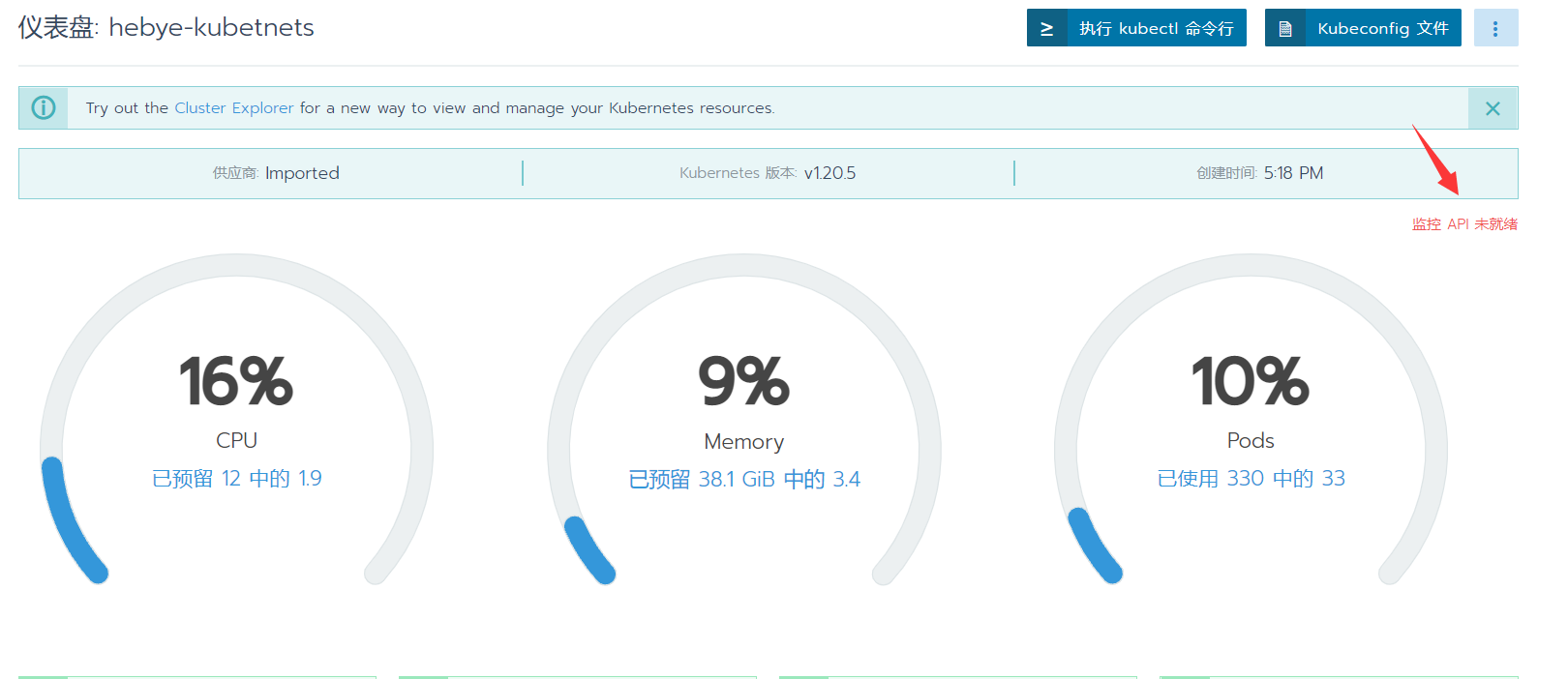Open 执行 kubectl 命令行 button

coord(1136,28)
